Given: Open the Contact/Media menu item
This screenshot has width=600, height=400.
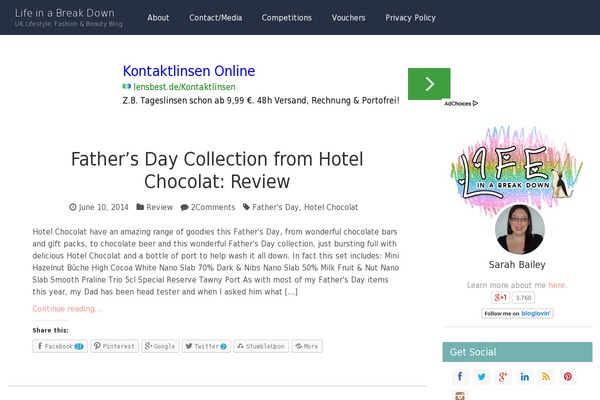Looking at the screenshot, I should click(x=215, y=18).
